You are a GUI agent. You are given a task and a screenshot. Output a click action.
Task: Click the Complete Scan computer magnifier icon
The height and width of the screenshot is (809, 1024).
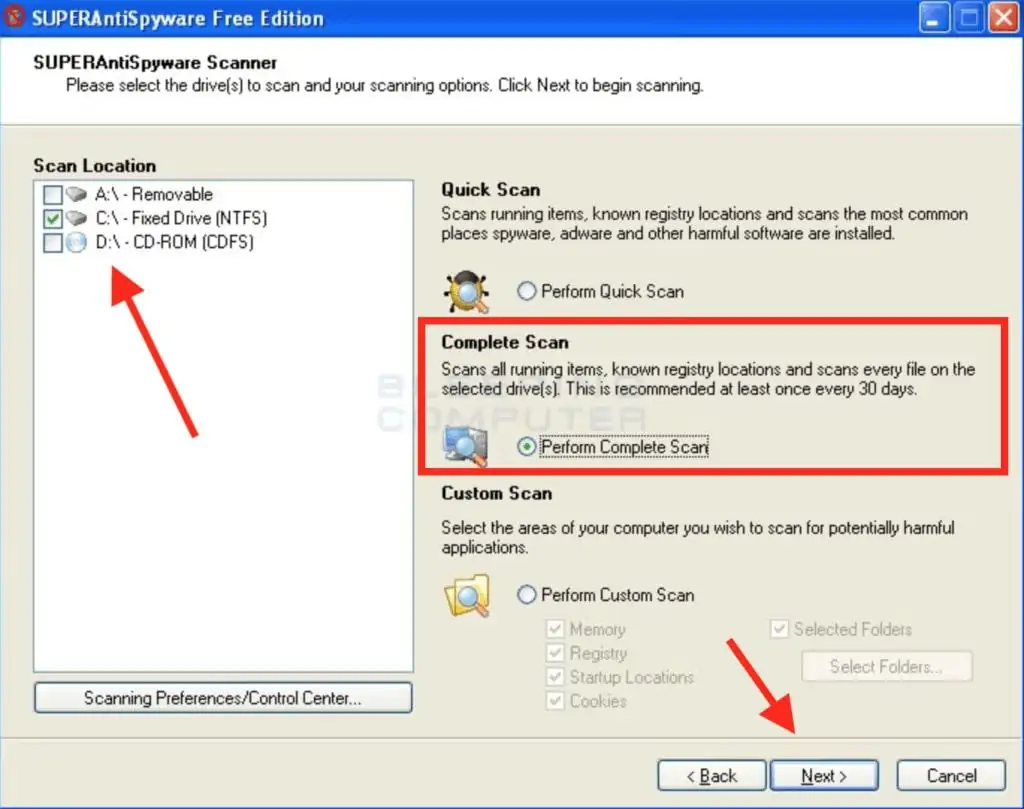point(465,445)
